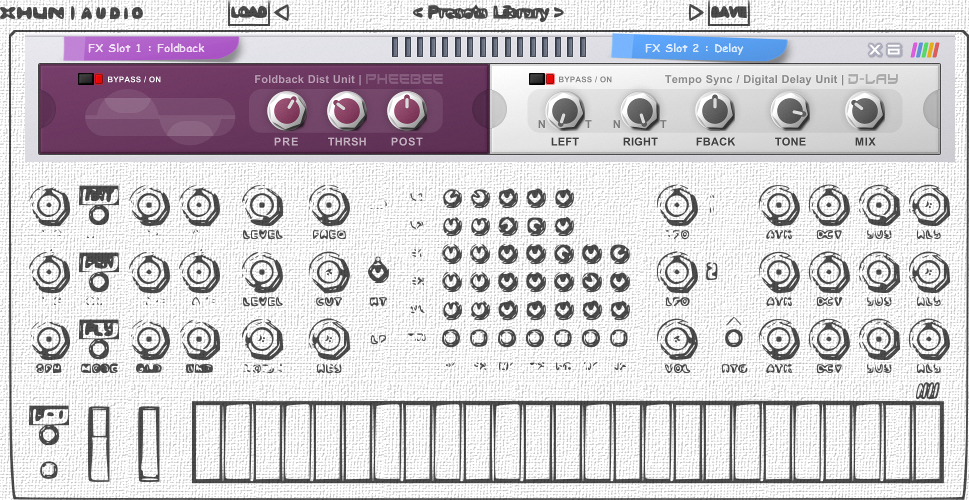
Task: Click the SUS knob in VOL row
Action: pos(879,339)
